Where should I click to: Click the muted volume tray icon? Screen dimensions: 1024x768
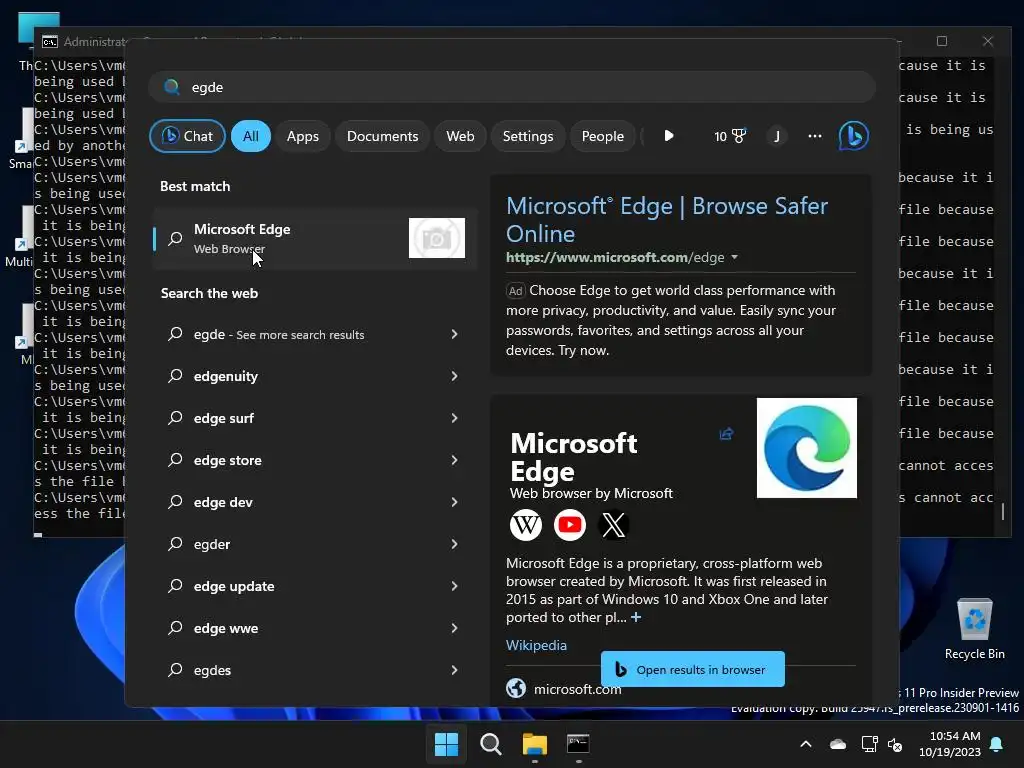pyautogui.click(x=895, y=744)
